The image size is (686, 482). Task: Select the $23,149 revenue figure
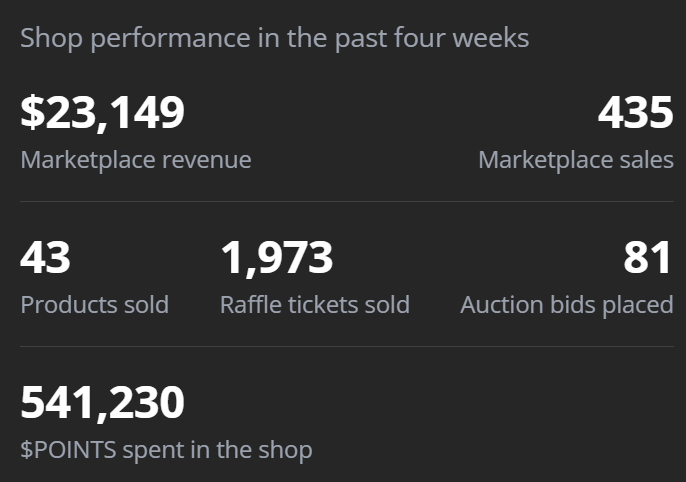point(103,112)
